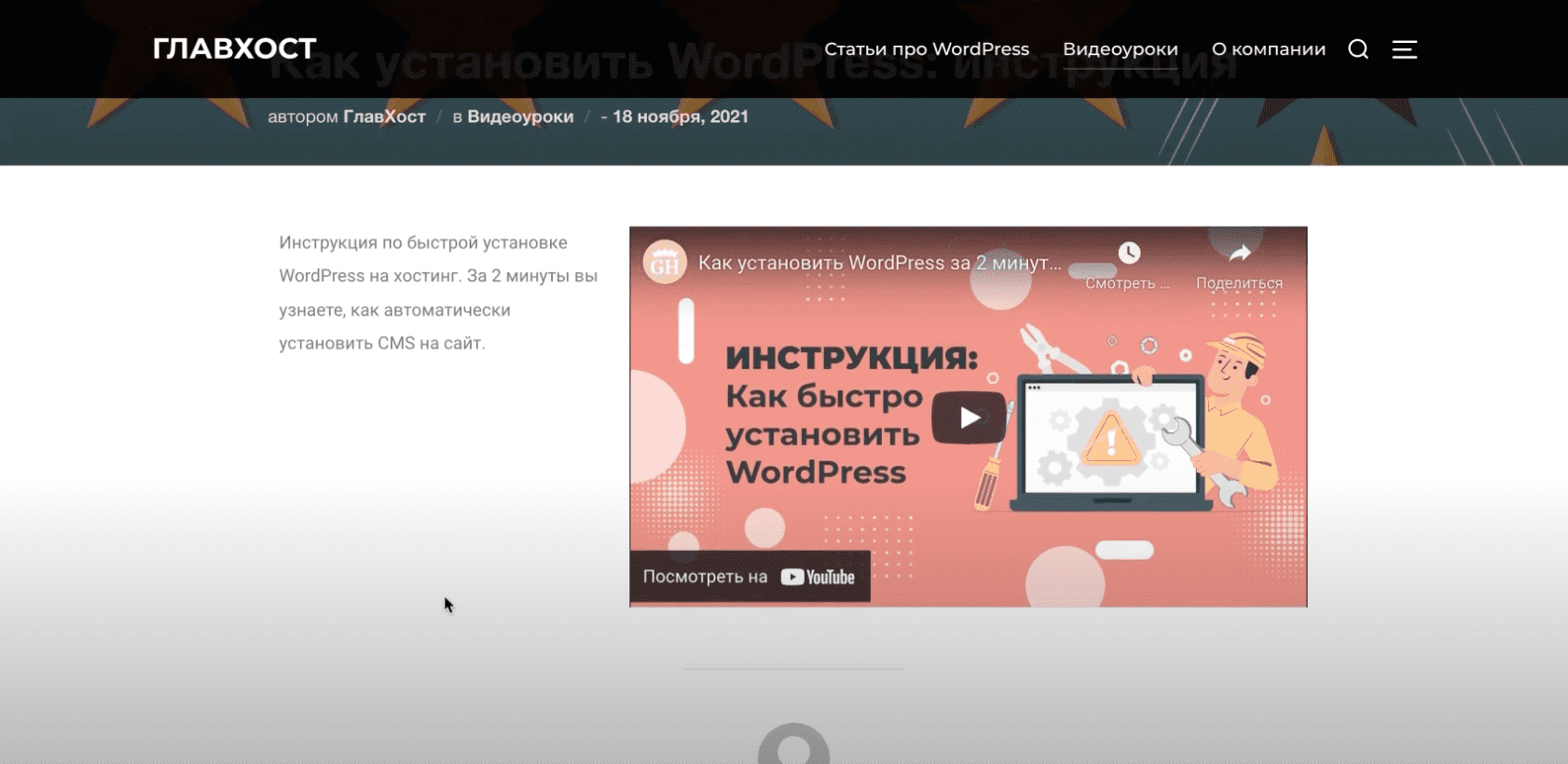
Task: Click the ИНСТРУКЦИЯ video thumbnail heading
Action: [x=852, y=357]
